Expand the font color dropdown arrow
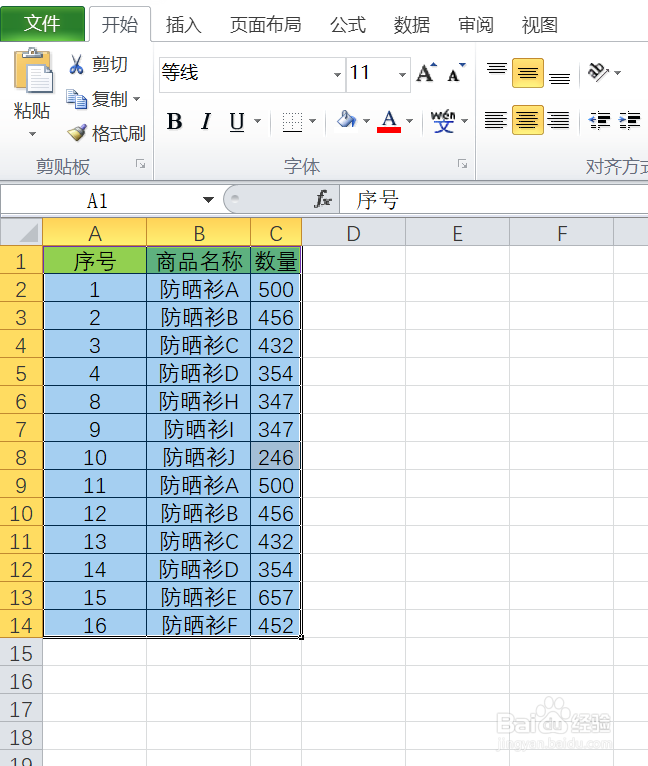The height and width of the screenshot is (766, 648). tap(410, 121)
